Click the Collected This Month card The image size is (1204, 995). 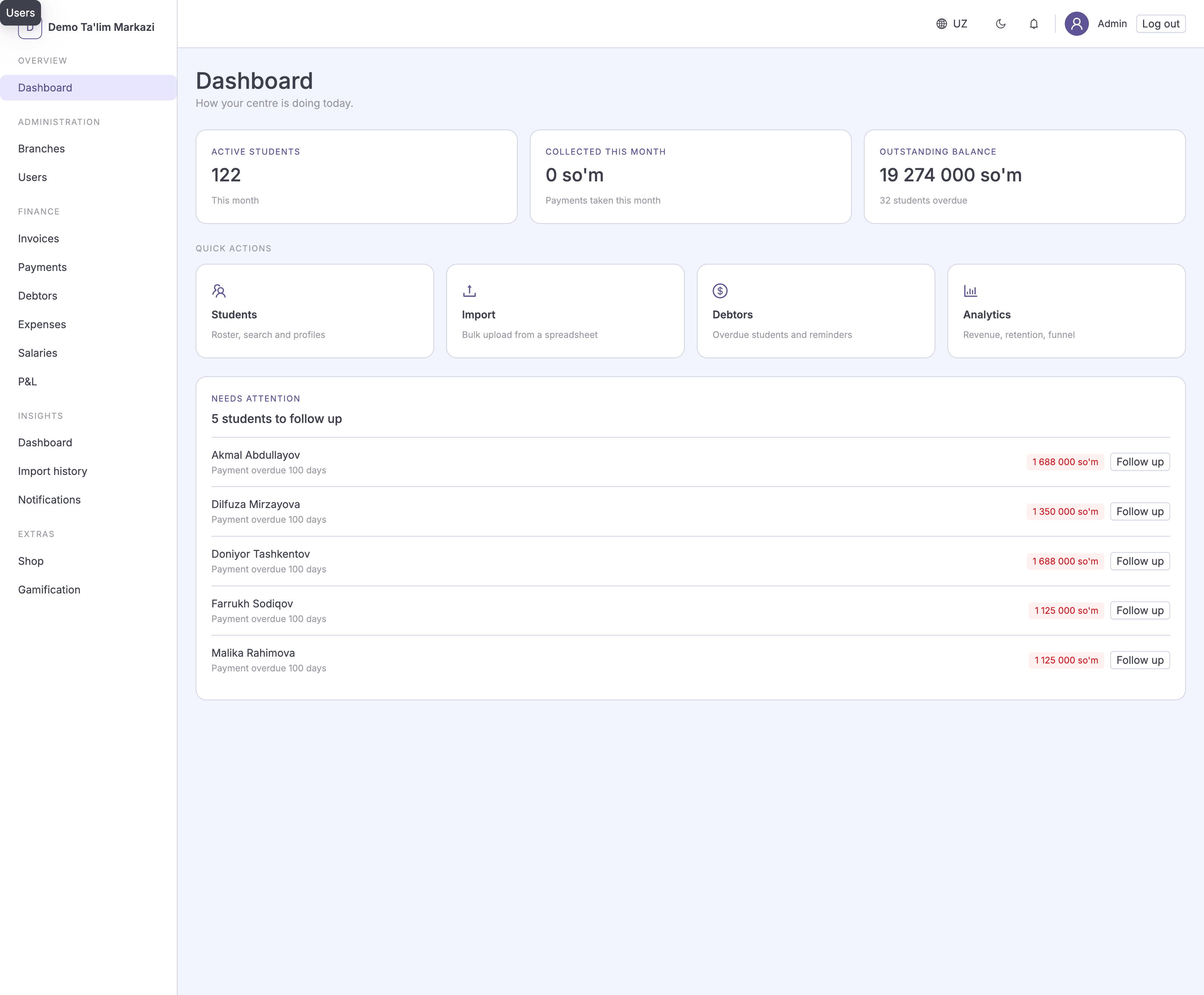(x=690, y=176)
